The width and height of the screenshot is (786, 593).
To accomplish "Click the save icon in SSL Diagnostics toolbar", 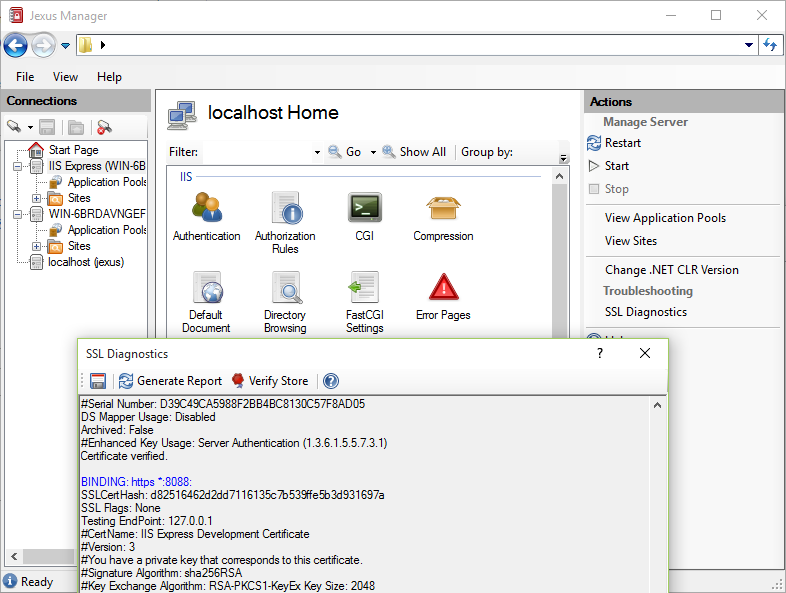I will (x=98, y=381).
